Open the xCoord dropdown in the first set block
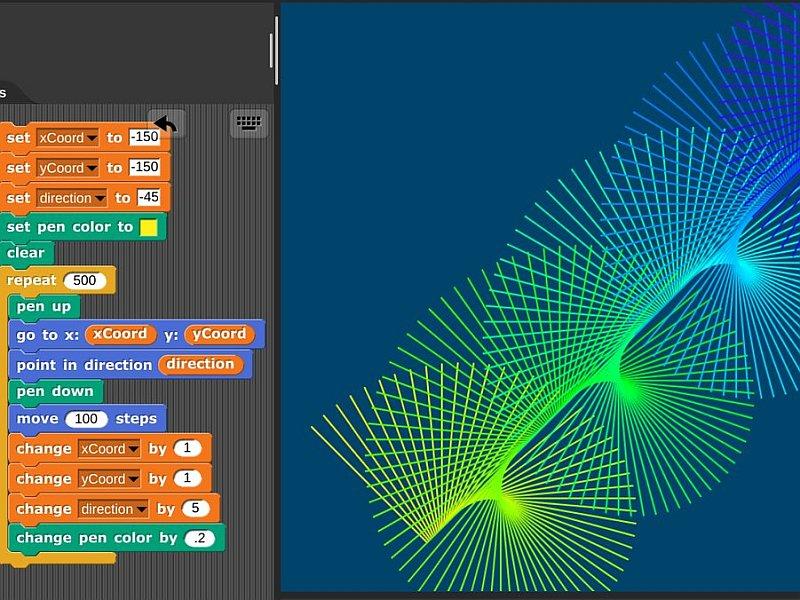Image resolution: width=800 pixels, height=600 pixels. [92, 138]
